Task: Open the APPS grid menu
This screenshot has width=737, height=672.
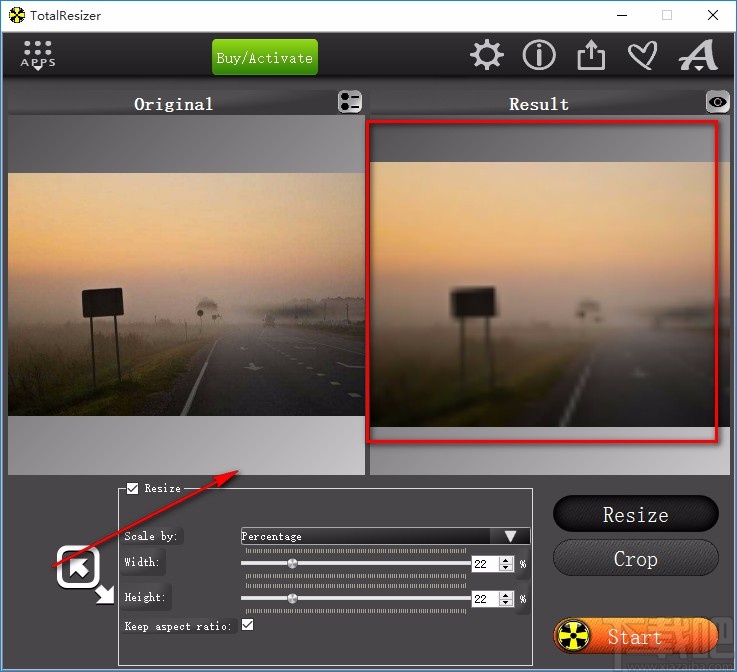Action: point(38,55)
